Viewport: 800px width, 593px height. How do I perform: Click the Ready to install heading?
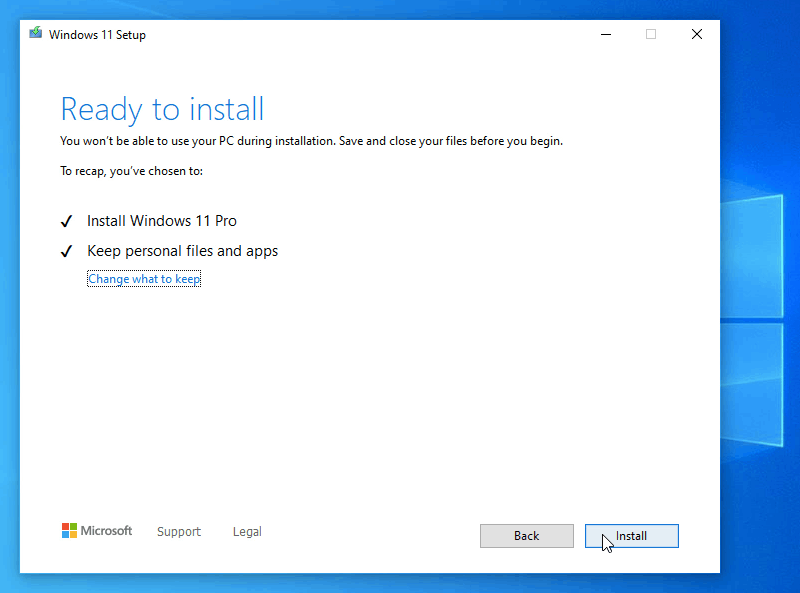pos(162,109)
